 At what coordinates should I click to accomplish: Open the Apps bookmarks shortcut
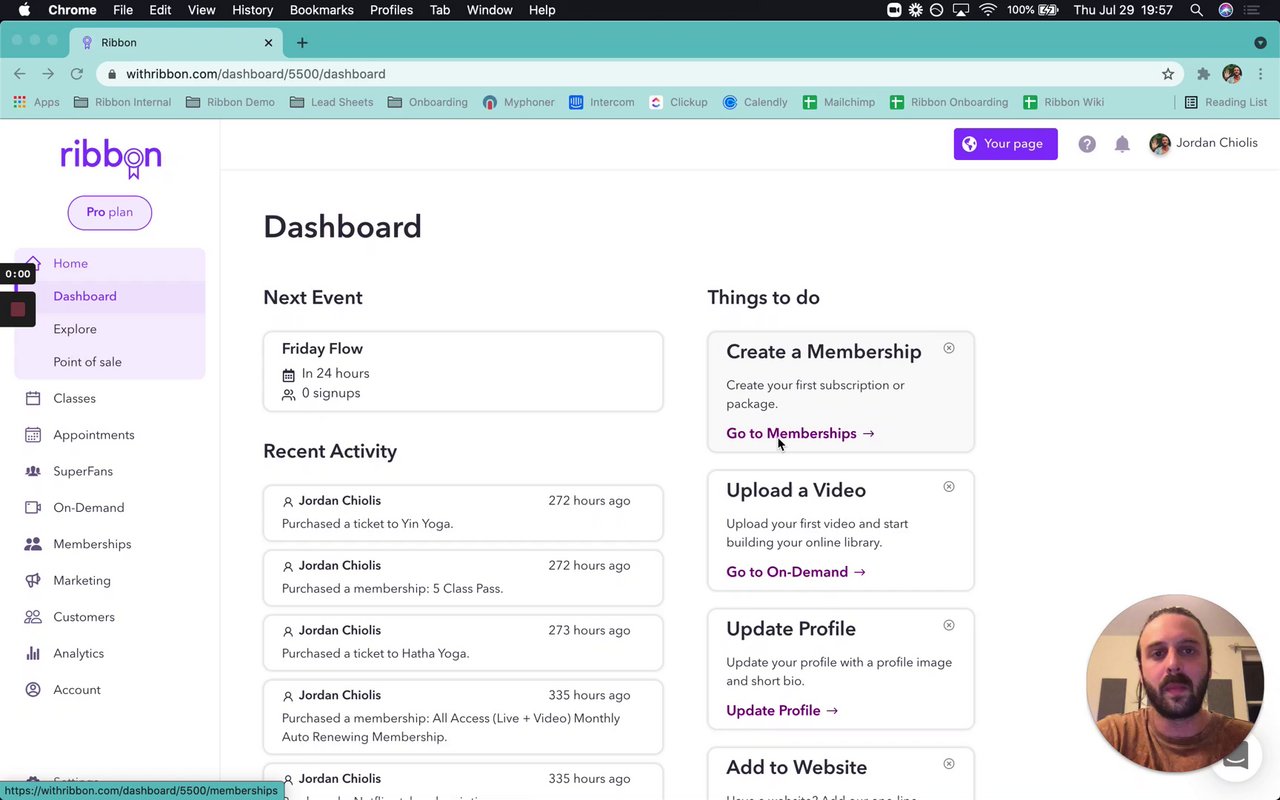pos(36,102)
